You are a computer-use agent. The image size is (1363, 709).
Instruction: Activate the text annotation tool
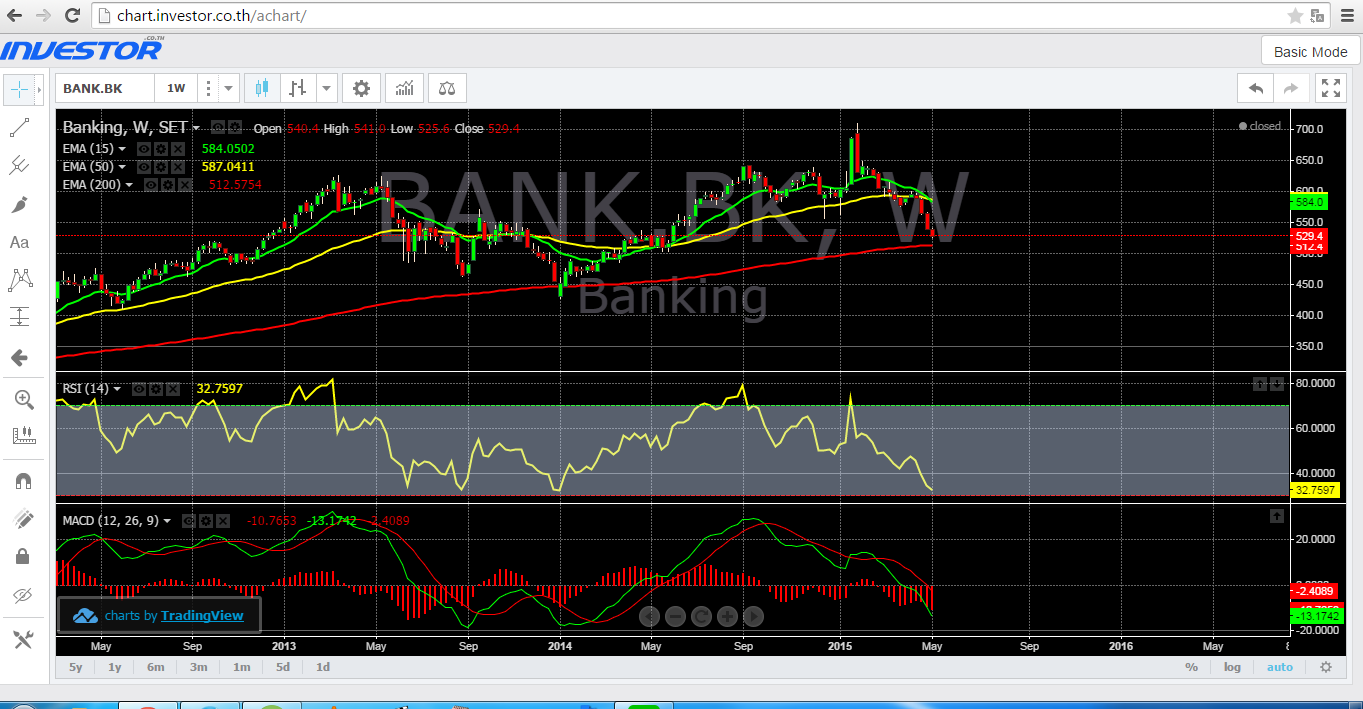coord(20,242)
